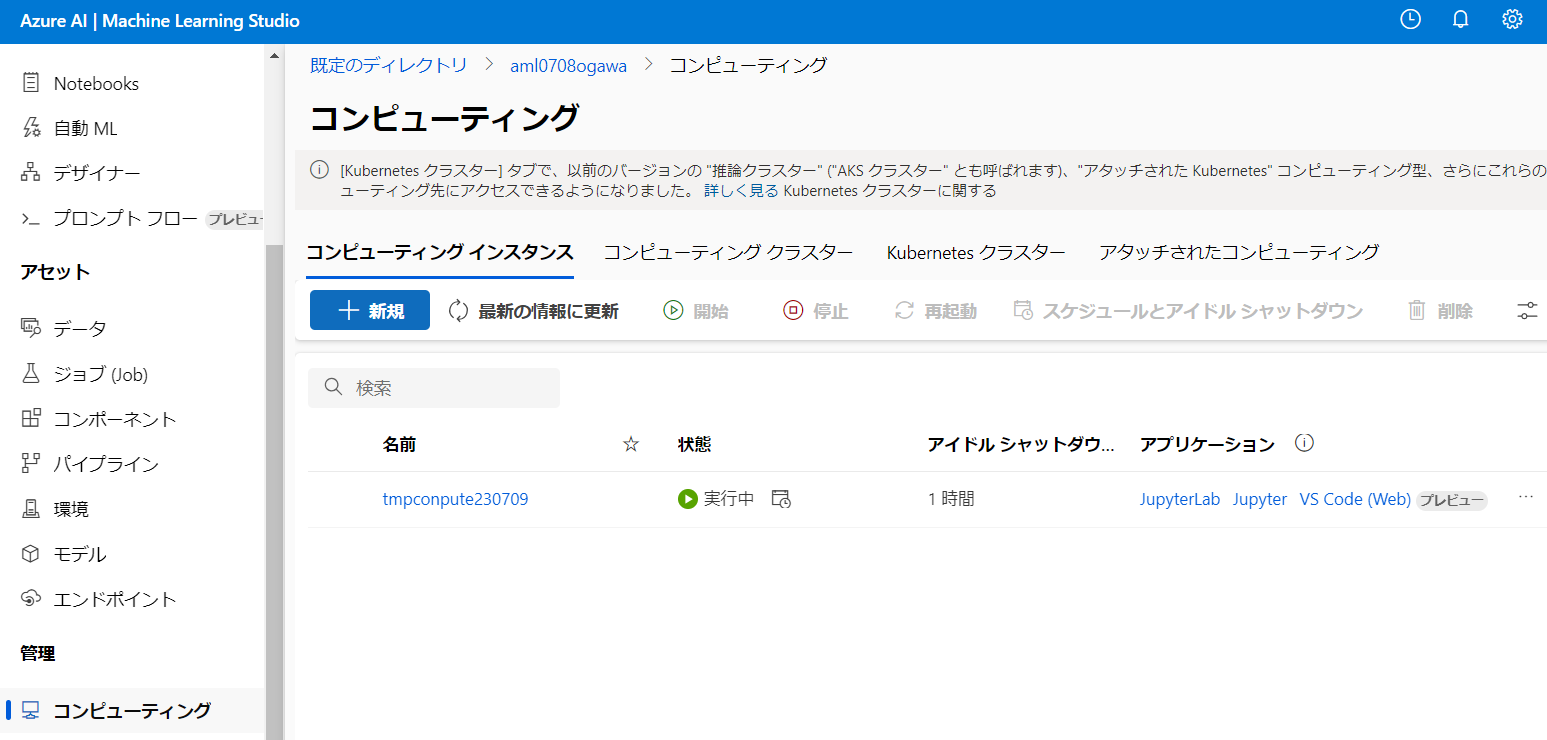Open the notifications bell
This screenshot has width=1547, height=740.
click(x=1460, y=19)
